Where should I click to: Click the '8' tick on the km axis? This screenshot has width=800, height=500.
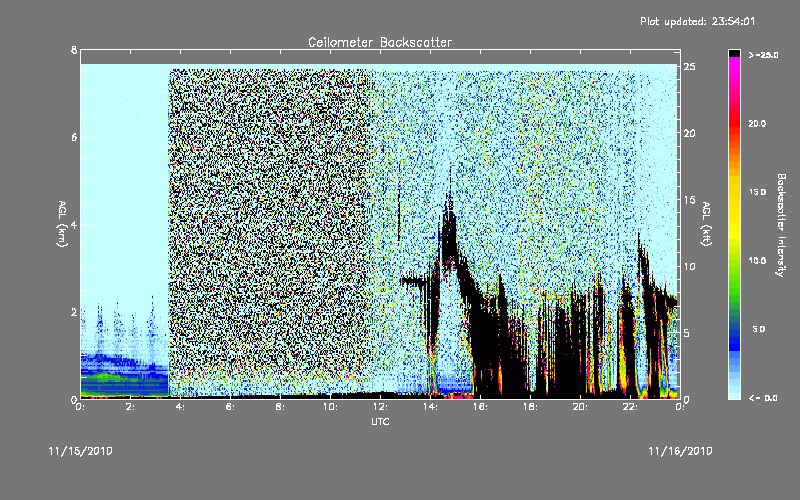[74, 50]
